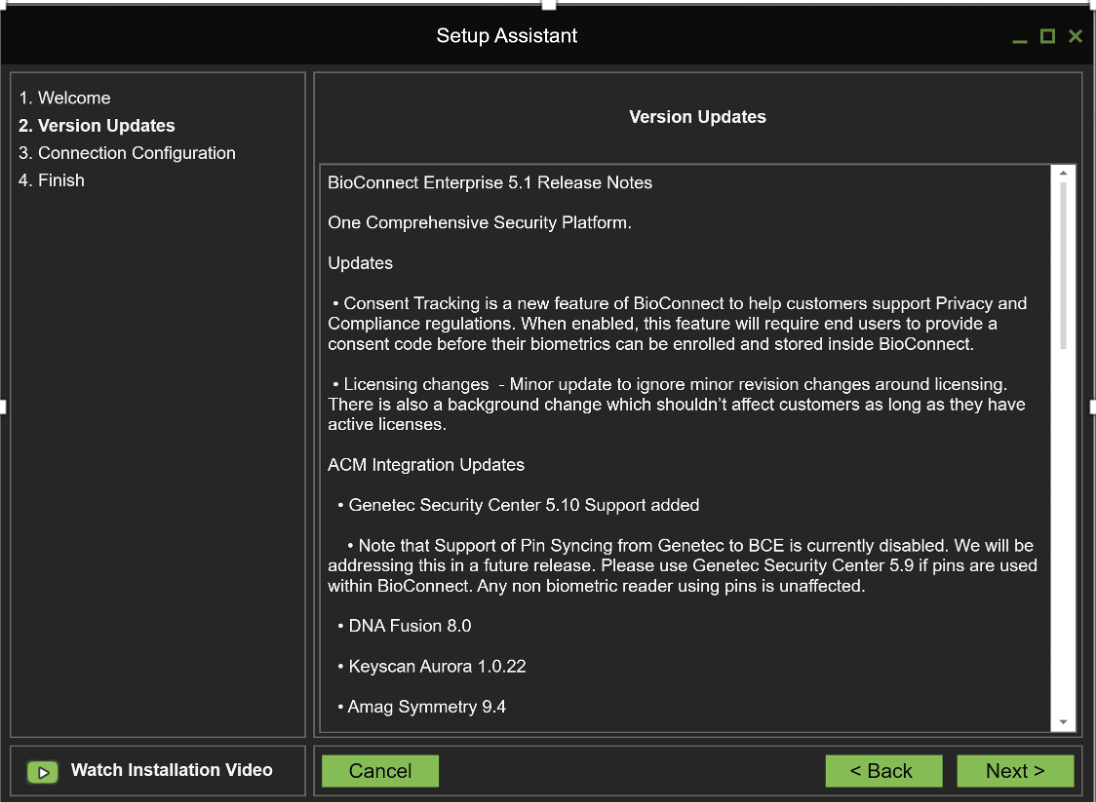
Task: Open the Watch Installation Video link
Action: [172, 770]
